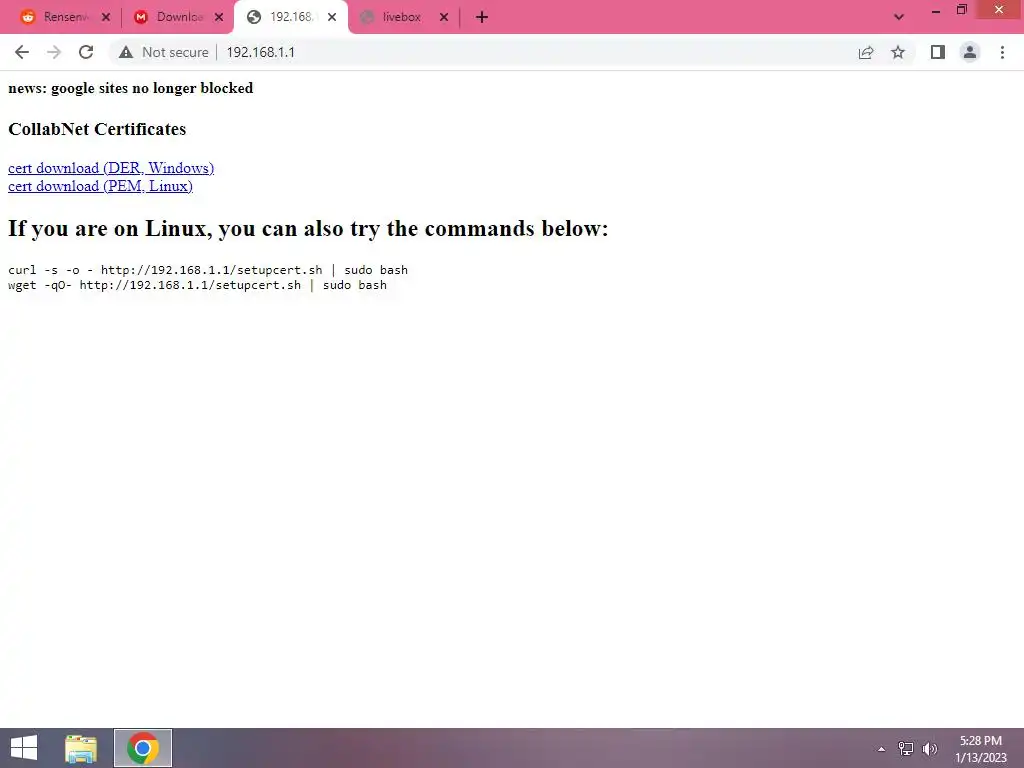
Task: Toggle the browser side panel
Action: click(x=938, y=52)
